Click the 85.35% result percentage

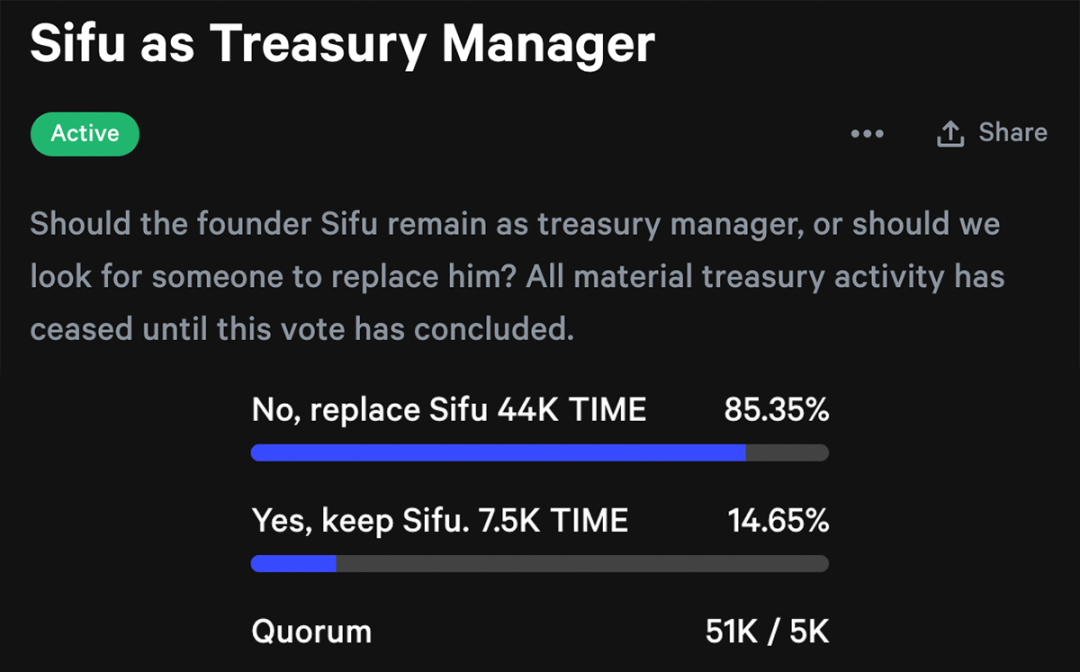pos(776,410)
